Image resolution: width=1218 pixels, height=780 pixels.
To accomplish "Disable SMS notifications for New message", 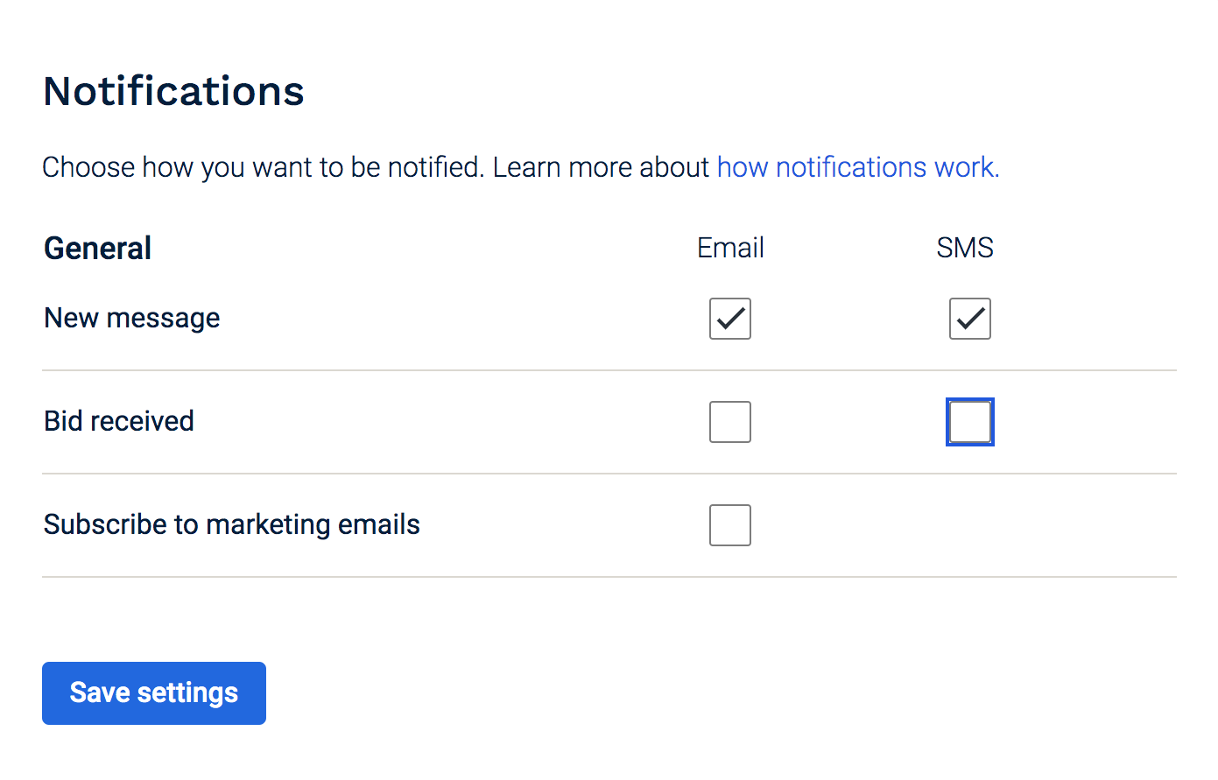I will [969, 318].
